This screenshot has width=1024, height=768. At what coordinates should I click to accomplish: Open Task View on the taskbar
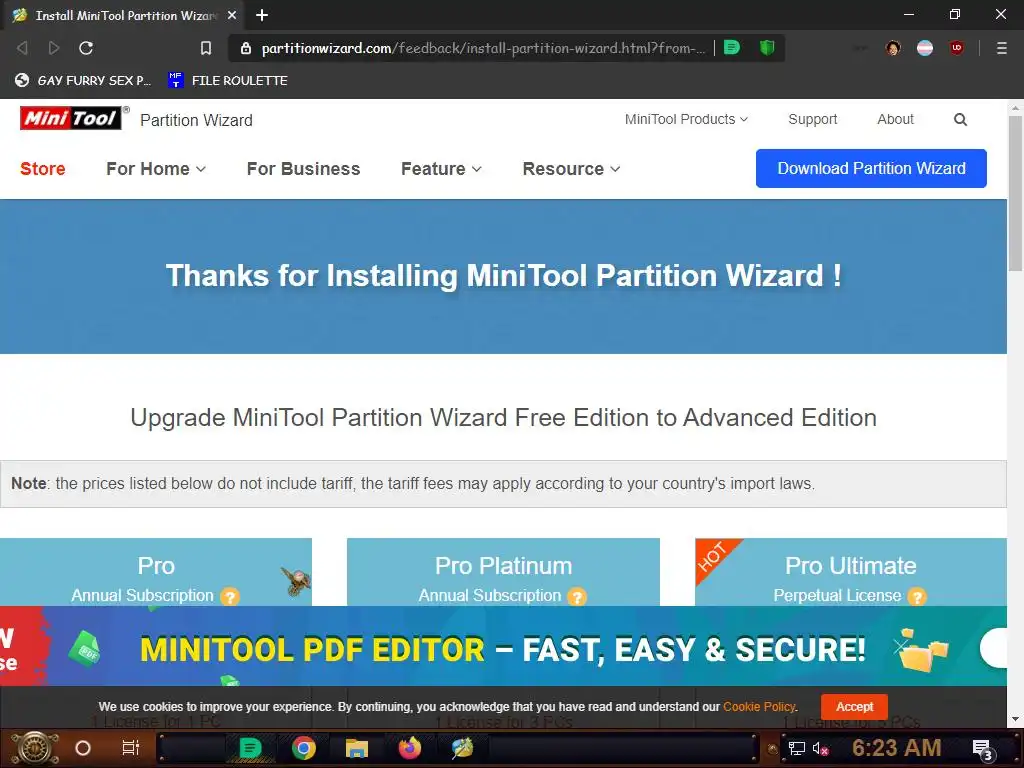coord(131,748)
